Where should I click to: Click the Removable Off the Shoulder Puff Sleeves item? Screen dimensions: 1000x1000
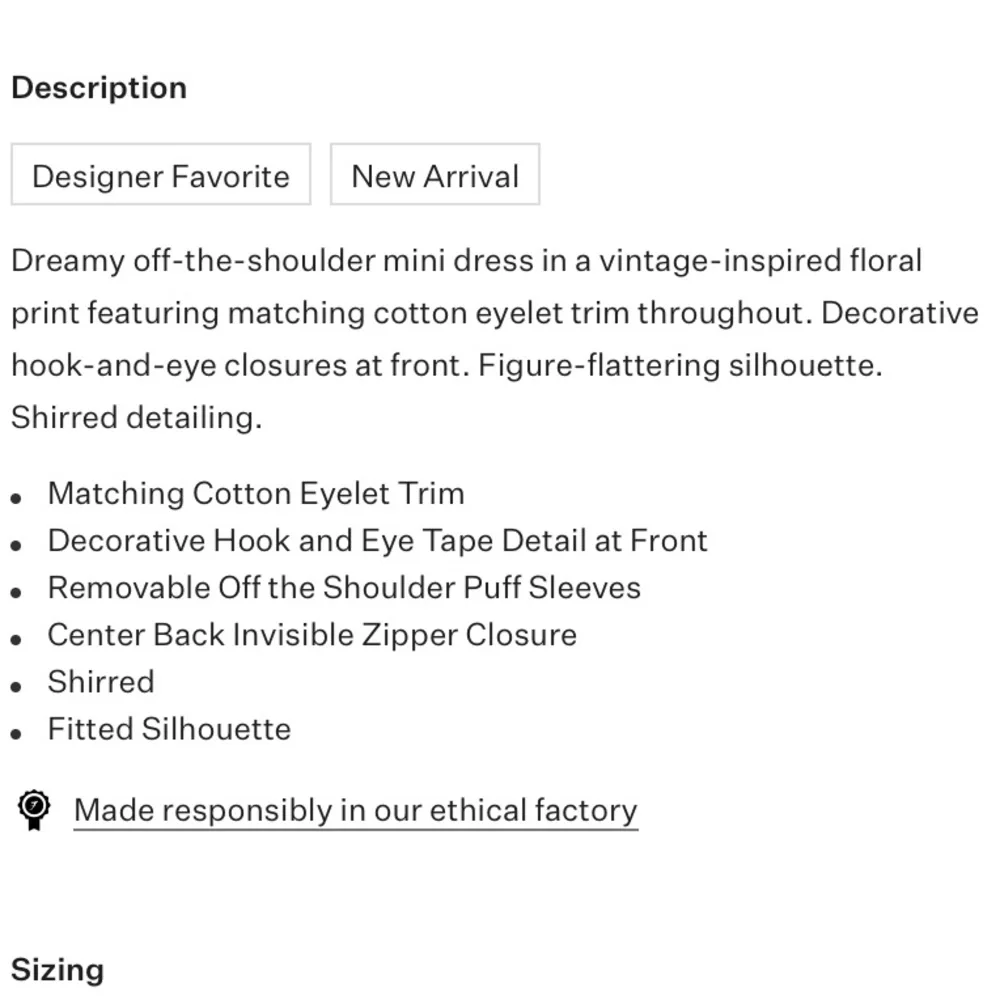click(344, 588)
